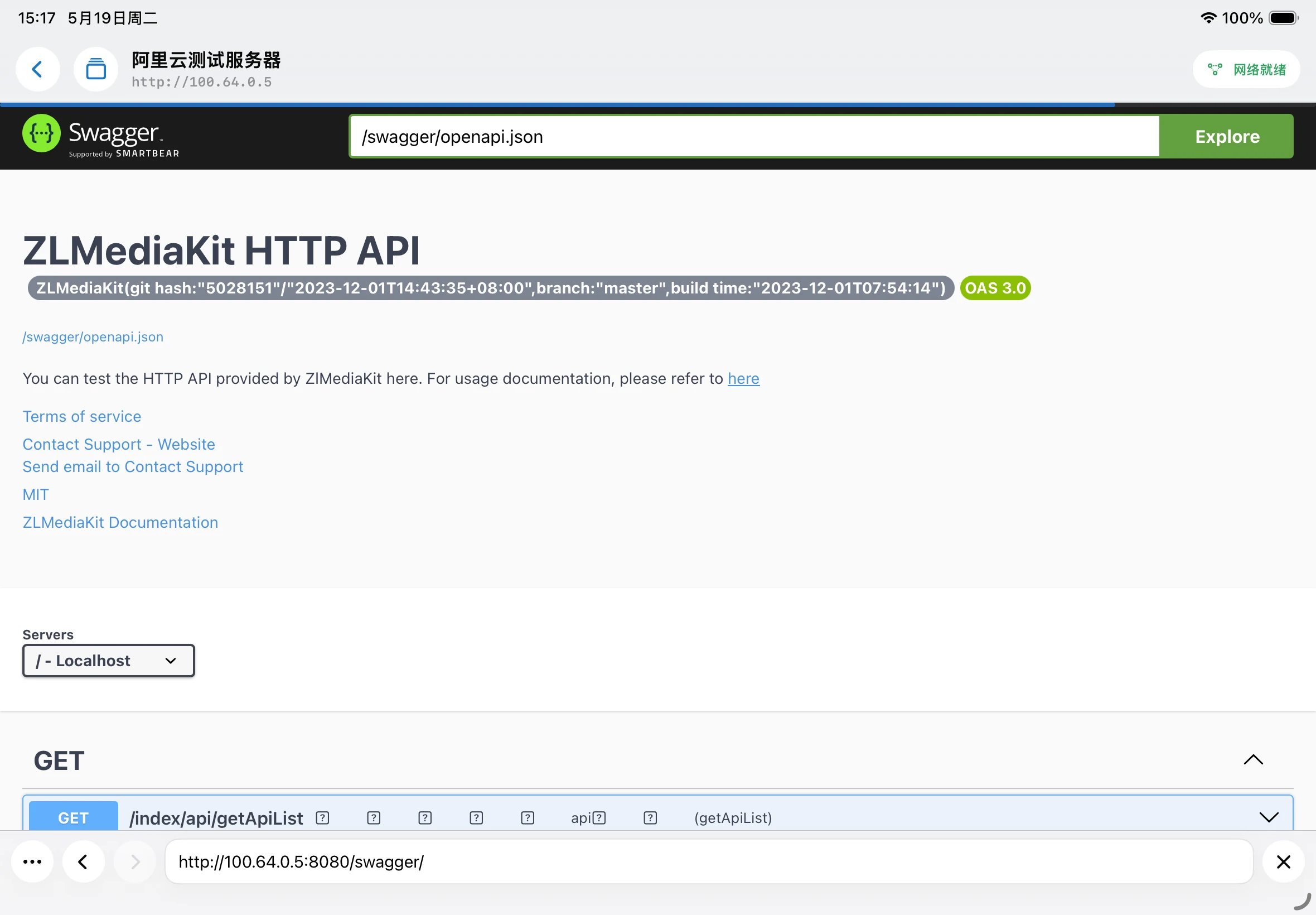Tap the 阿里云测试服务器 server name

point(206,60)
